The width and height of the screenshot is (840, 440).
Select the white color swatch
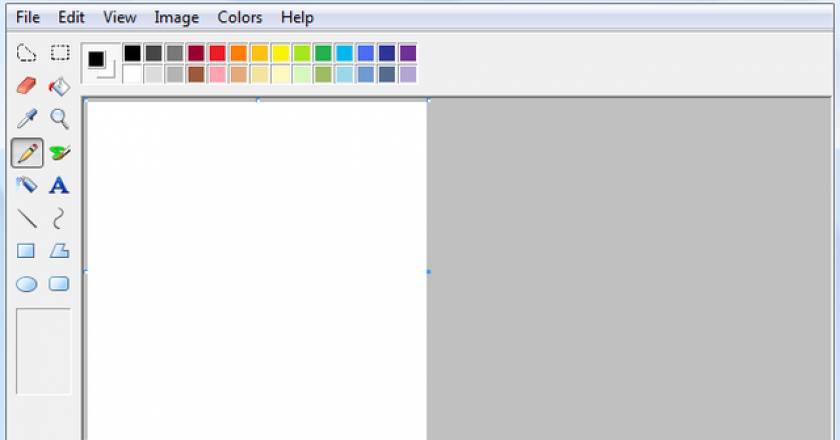pyautogui.click(x=132, y=74)
